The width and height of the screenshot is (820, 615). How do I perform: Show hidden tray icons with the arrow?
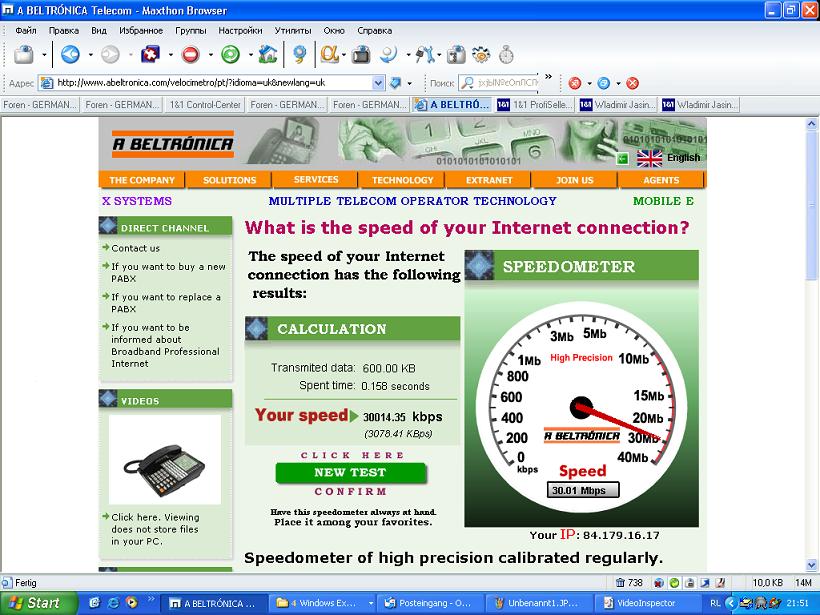pos(732,603)
